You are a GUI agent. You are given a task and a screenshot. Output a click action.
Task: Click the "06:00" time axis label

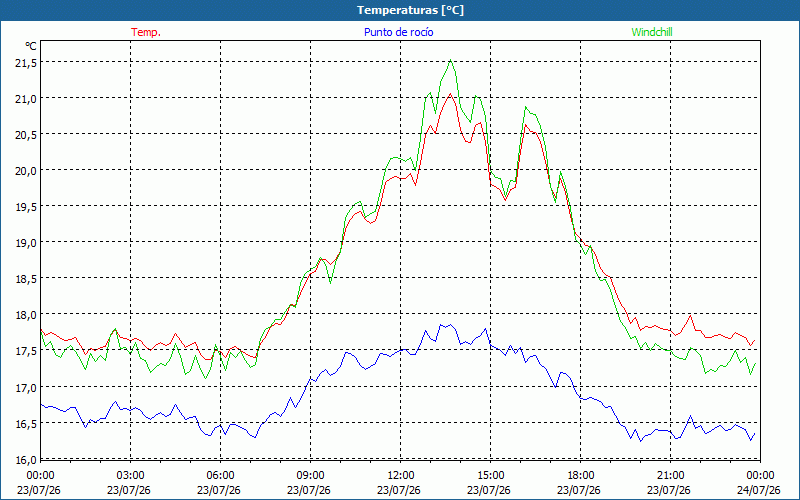pyautogui.click(x=220, y=475)
